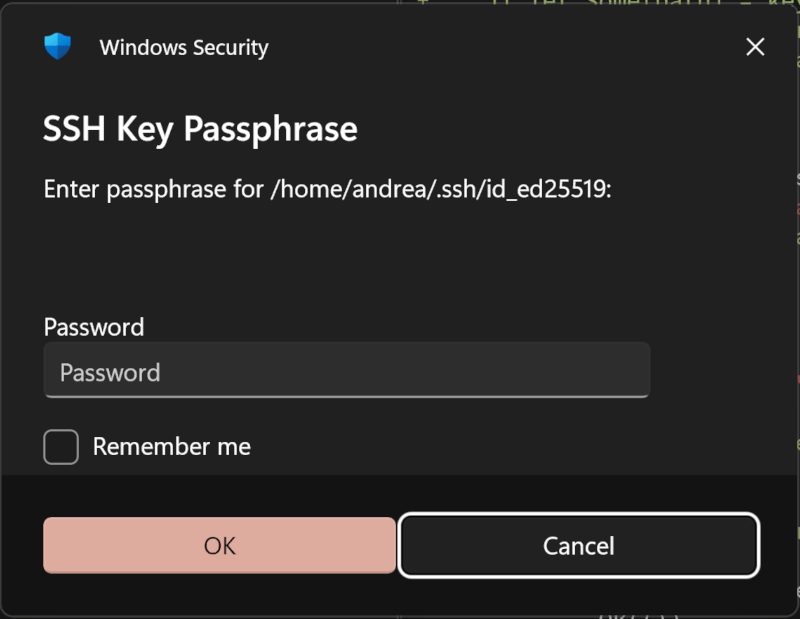
Task: Click the Password label above the field
Action: 94,327
